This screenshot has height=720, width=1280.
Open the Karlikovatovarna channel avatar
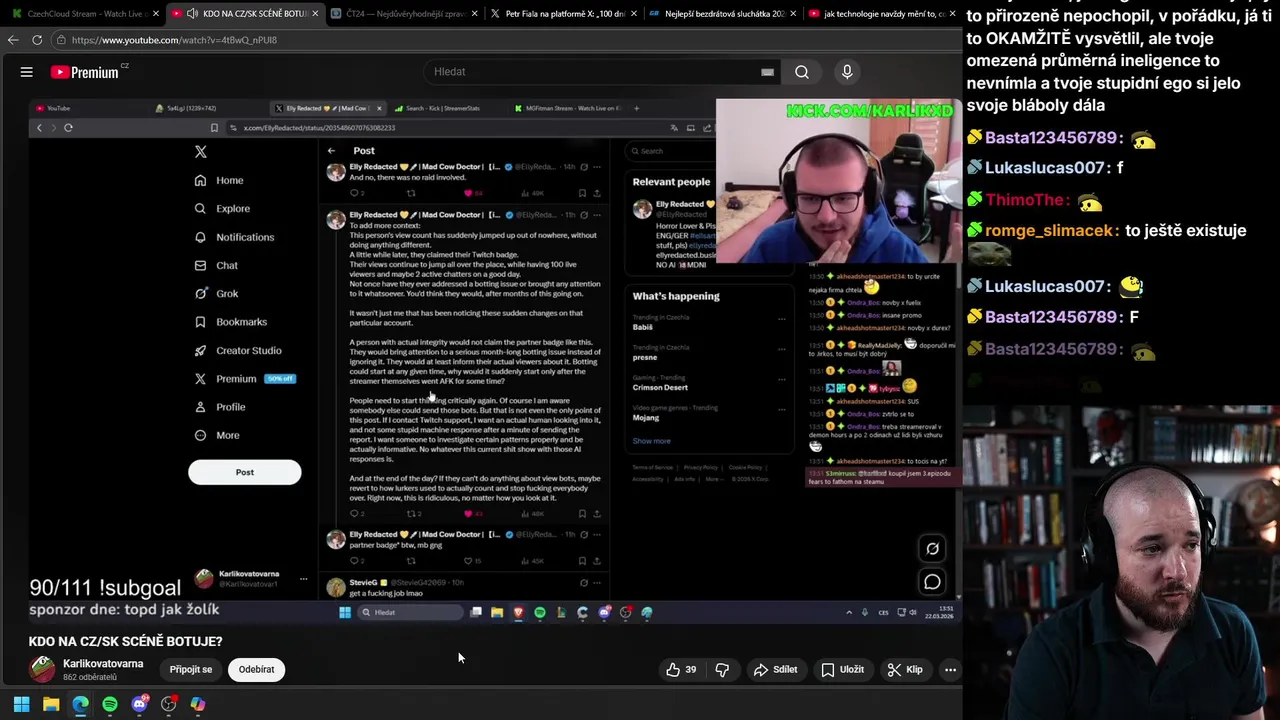click(x=42, y=669)
